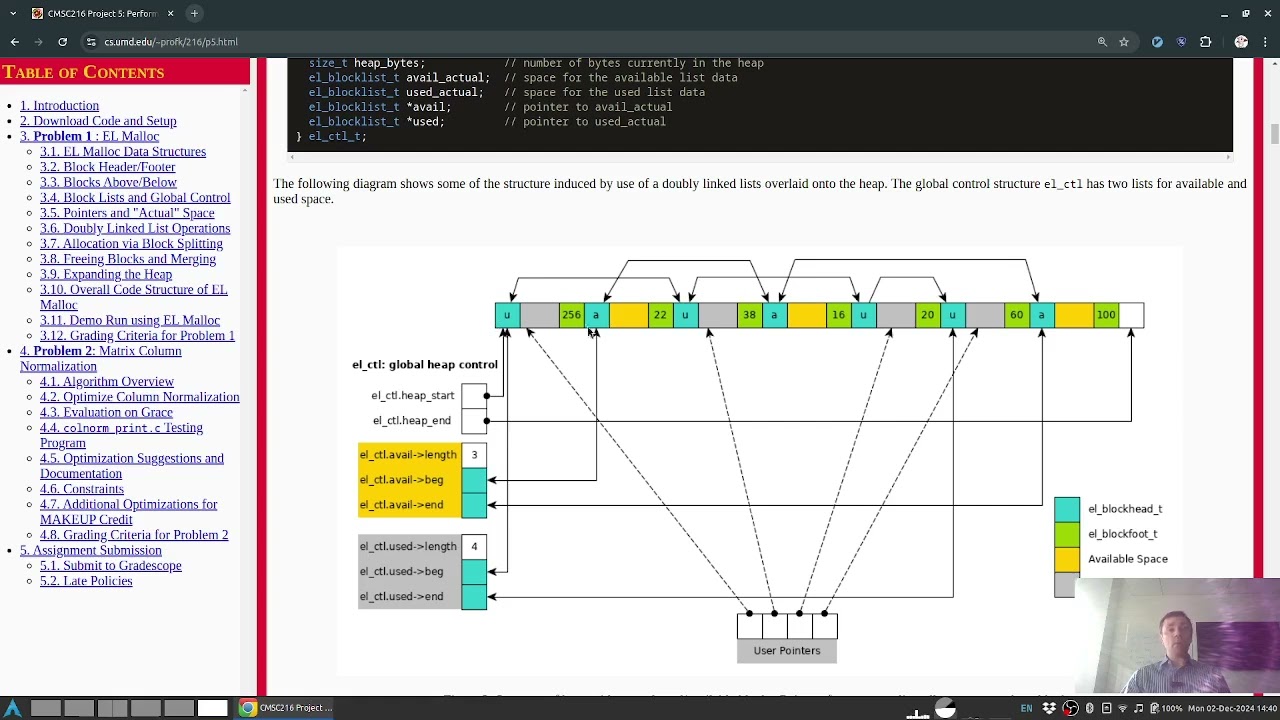Open the Extensions puzzle menu
The image size is (1280, 720).
coord(1205,42)
